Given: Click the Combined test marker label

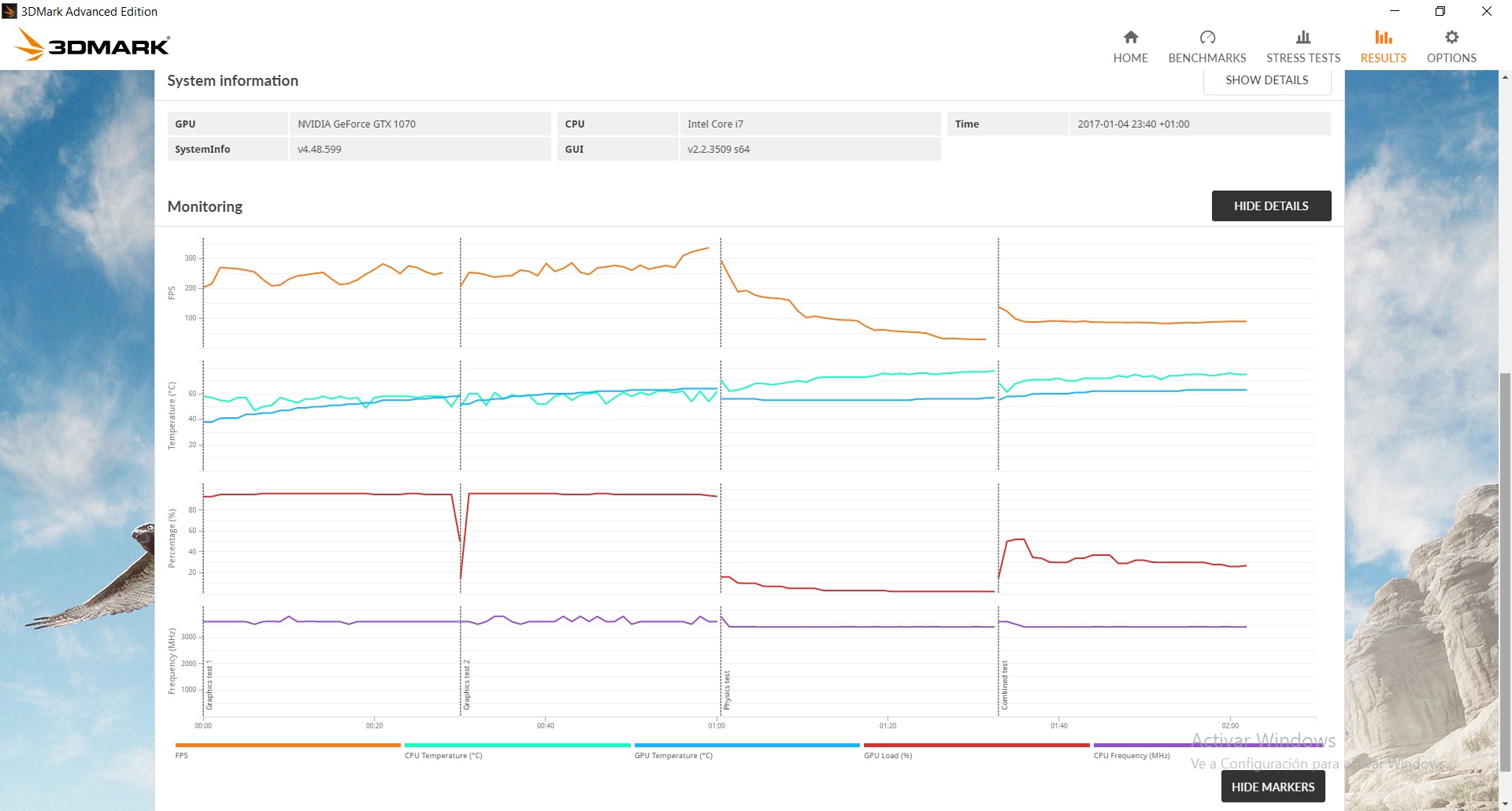Looking at the screenshot, I should (x=1005, y=686).
